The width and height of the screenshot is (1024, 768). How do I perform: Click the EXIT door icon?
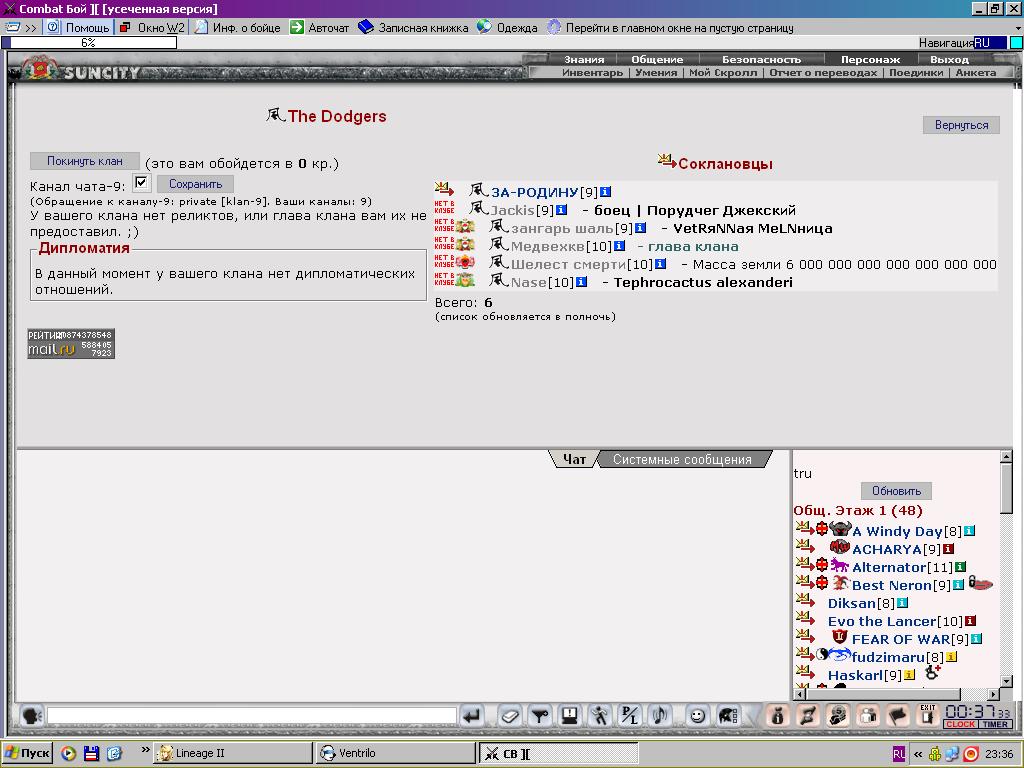(928, 716)
